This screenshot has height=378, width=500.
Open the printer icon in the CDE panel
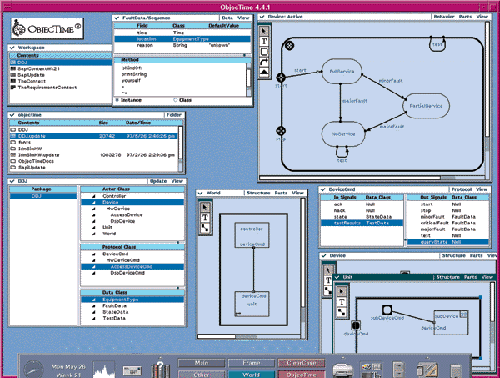click(x=342, y=370)
